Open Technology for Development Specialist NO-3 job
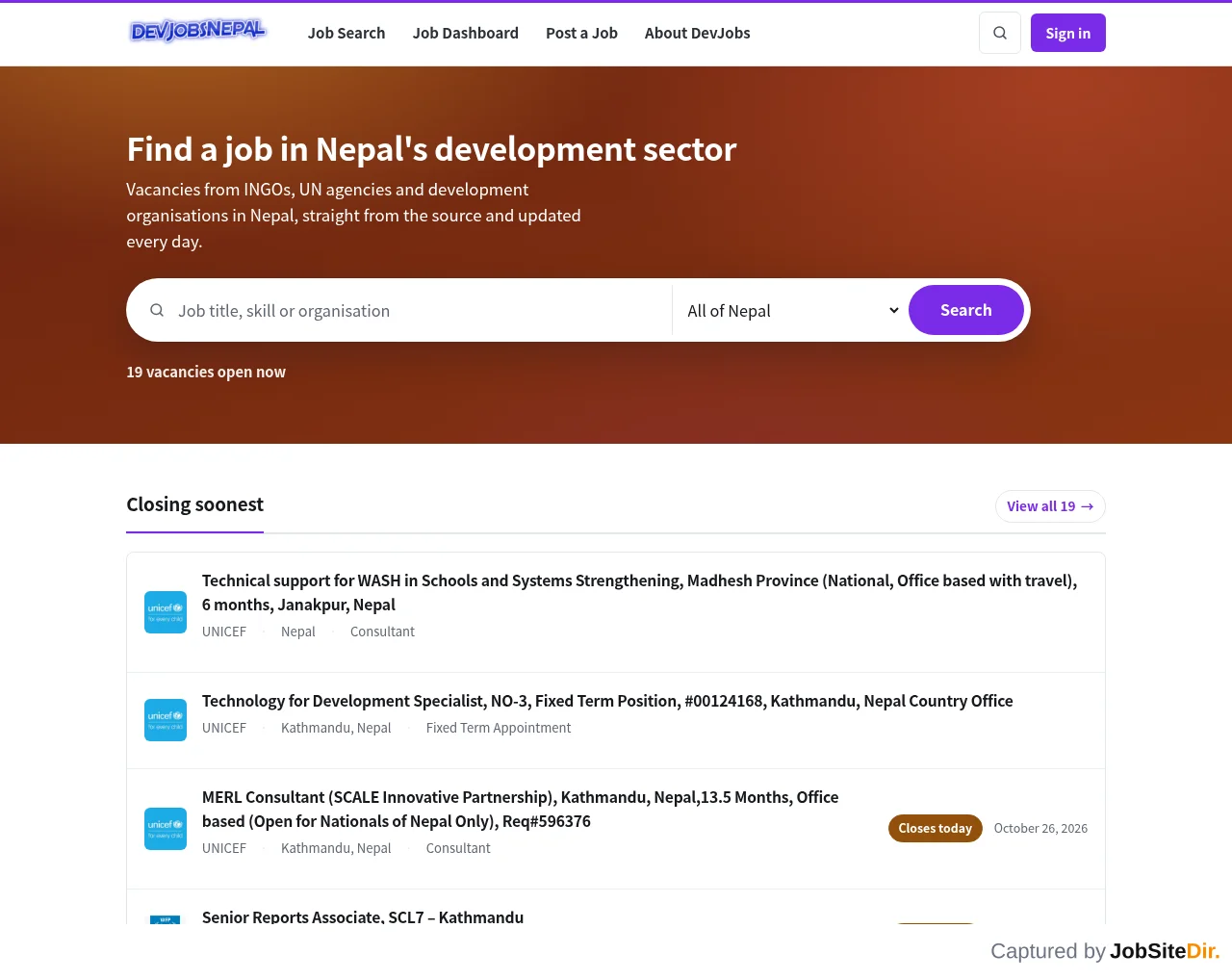 (x=607, y=701)
